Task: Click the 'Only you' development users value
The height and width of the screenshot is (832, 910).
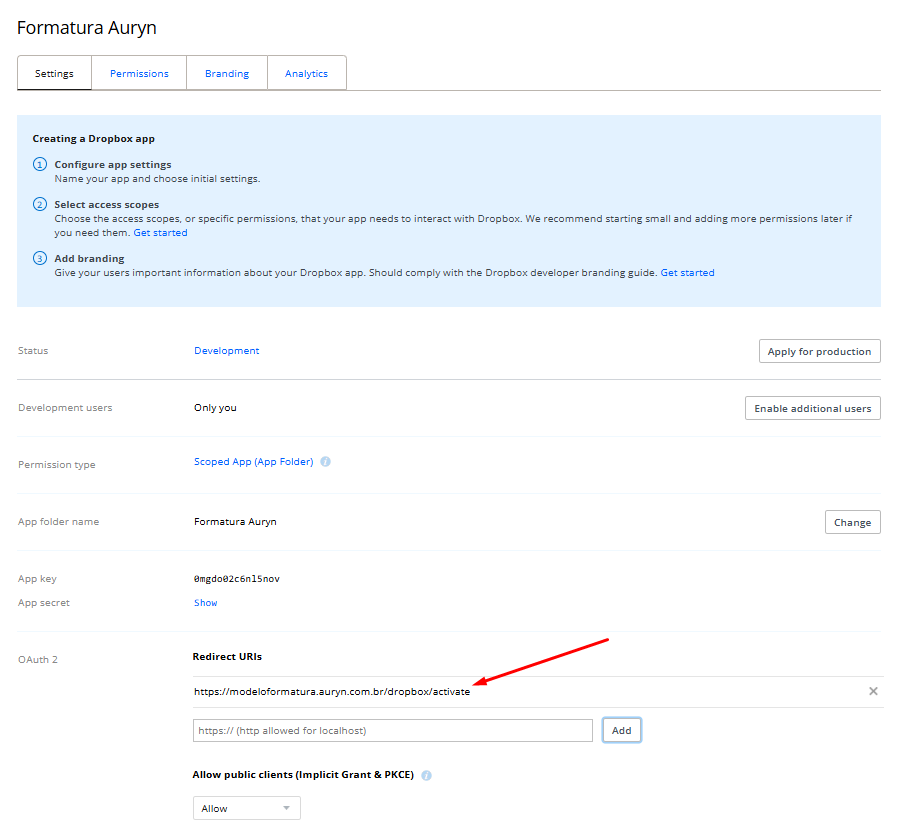Action: tap(215, 408)
